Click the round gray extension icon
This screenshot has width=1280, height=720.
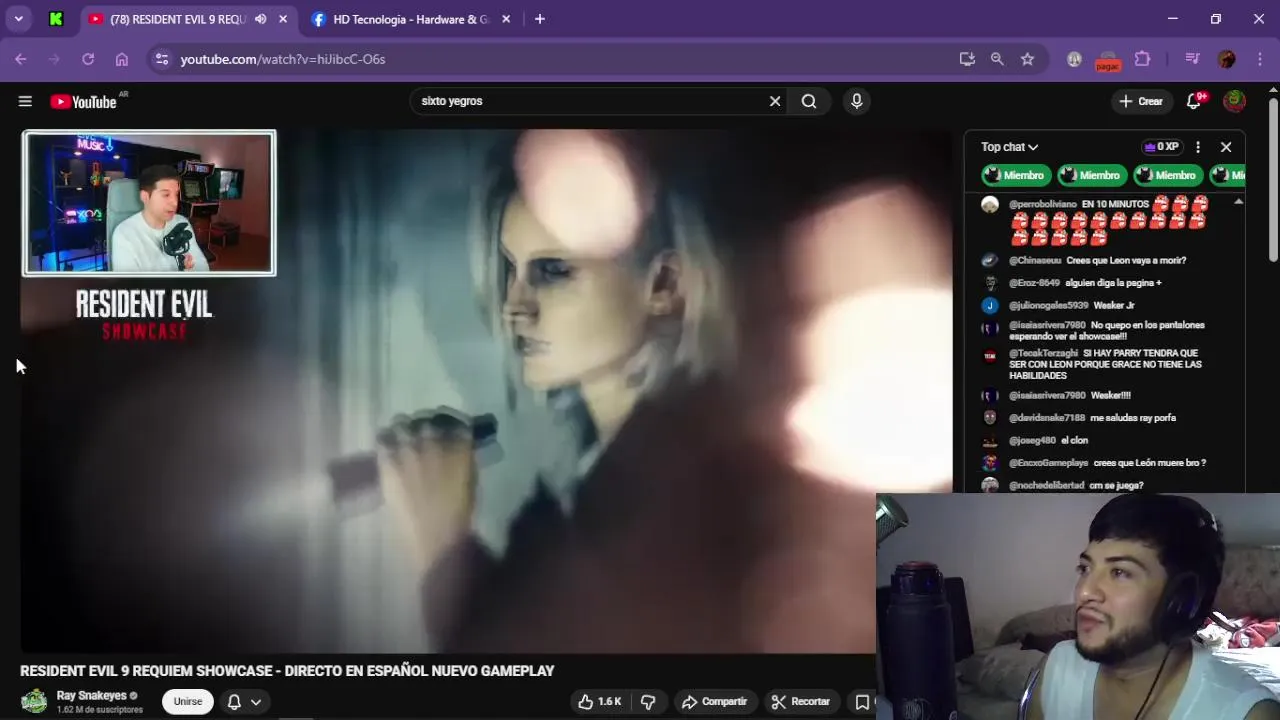click(1074, 59)
